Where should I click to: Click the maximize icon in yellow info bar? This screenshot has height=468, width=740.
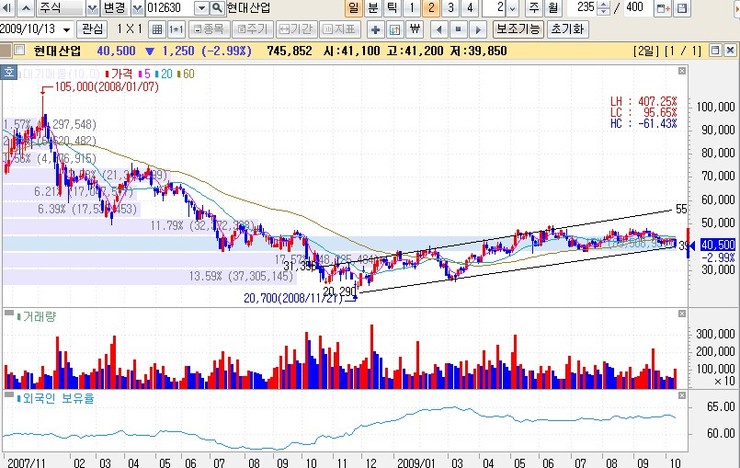click(715, 50)
